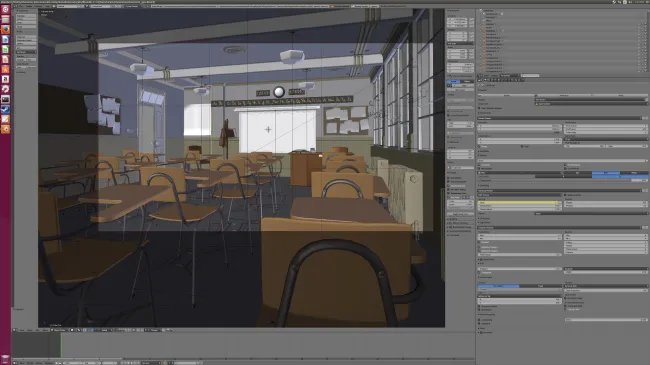Open the Path Tracing integrator dropdown
Viewport: 650px width, 365px height.
coord(520,195)
